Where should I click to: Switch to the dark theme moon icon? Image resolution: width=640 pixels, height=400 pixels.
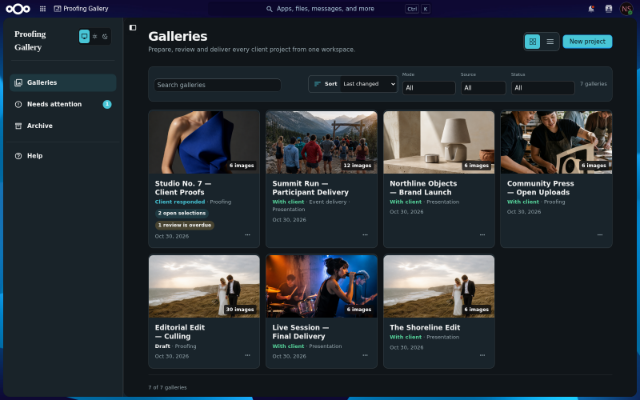pos(105,36)
